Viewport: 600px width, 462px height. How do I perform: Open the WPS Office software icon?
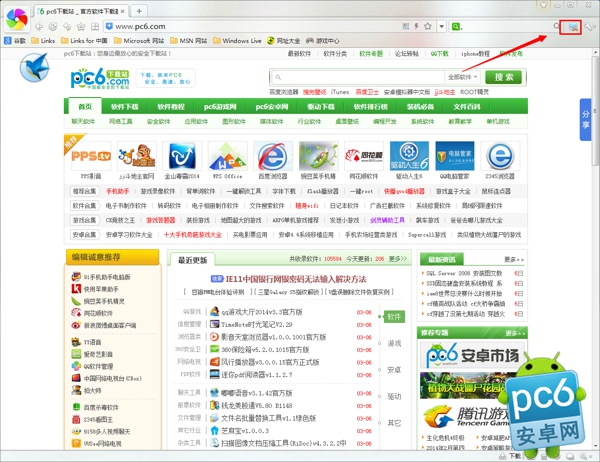coord(228,155)
